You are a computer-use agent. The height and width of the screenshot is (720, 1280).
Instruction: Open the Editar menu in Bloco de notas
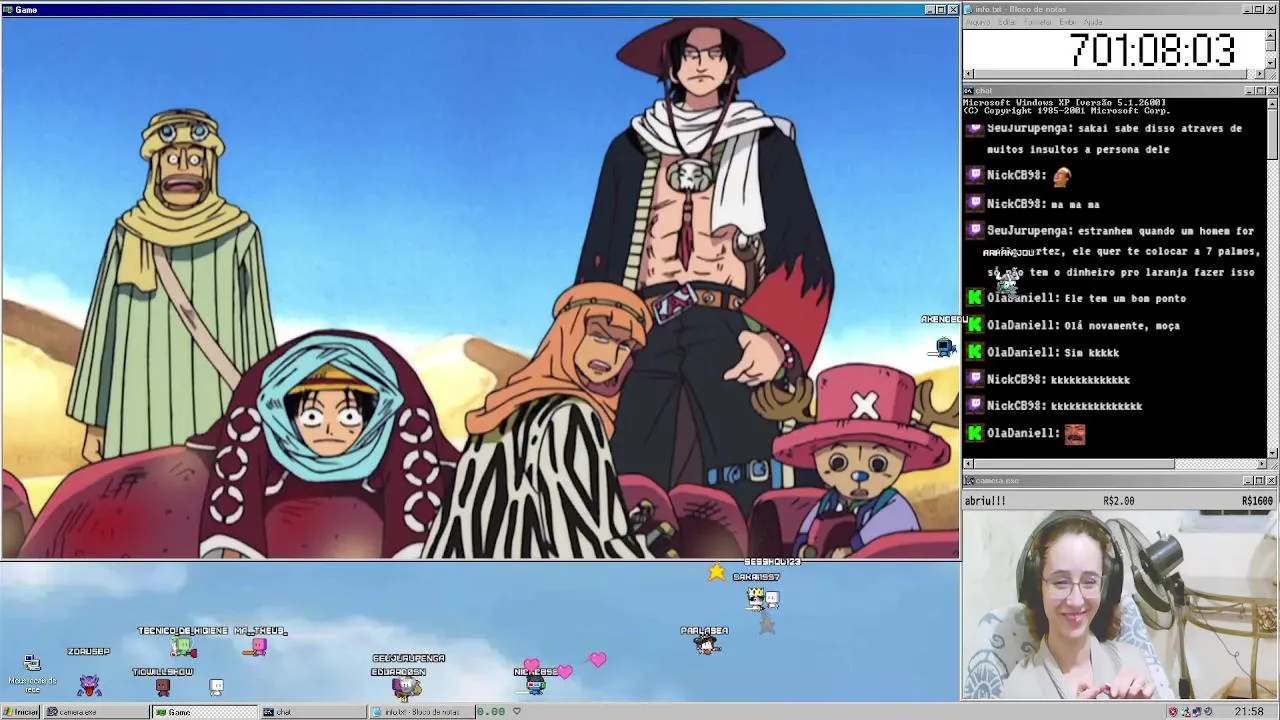pos(1007,22)
